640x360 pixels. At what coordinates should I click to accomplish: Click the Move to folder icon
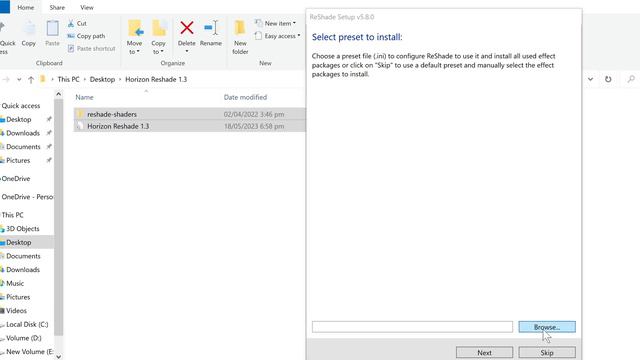pos(135,29)
